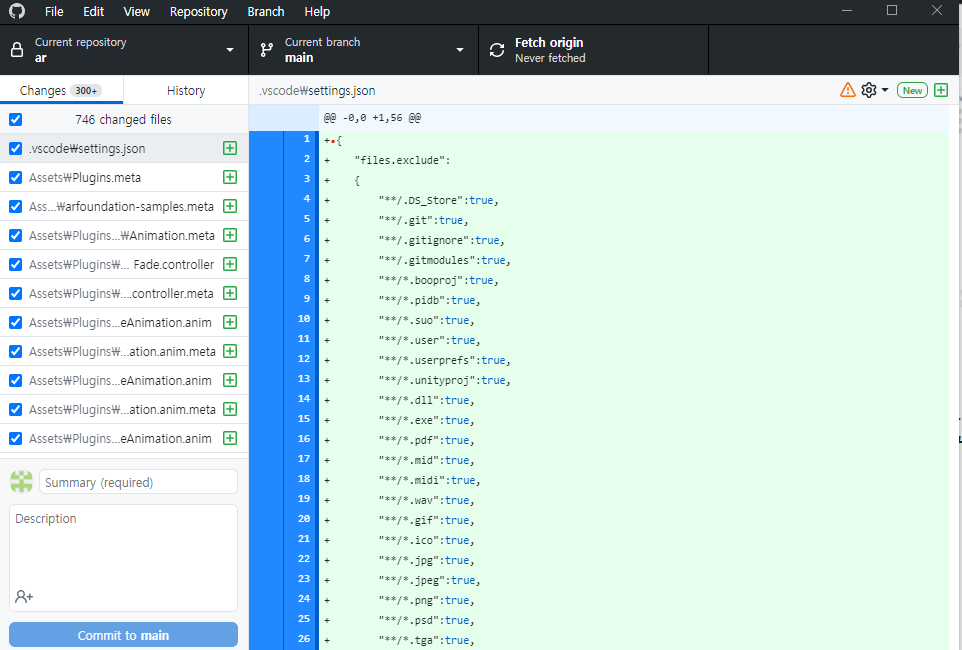Click the green New badge

coord(912,90)
